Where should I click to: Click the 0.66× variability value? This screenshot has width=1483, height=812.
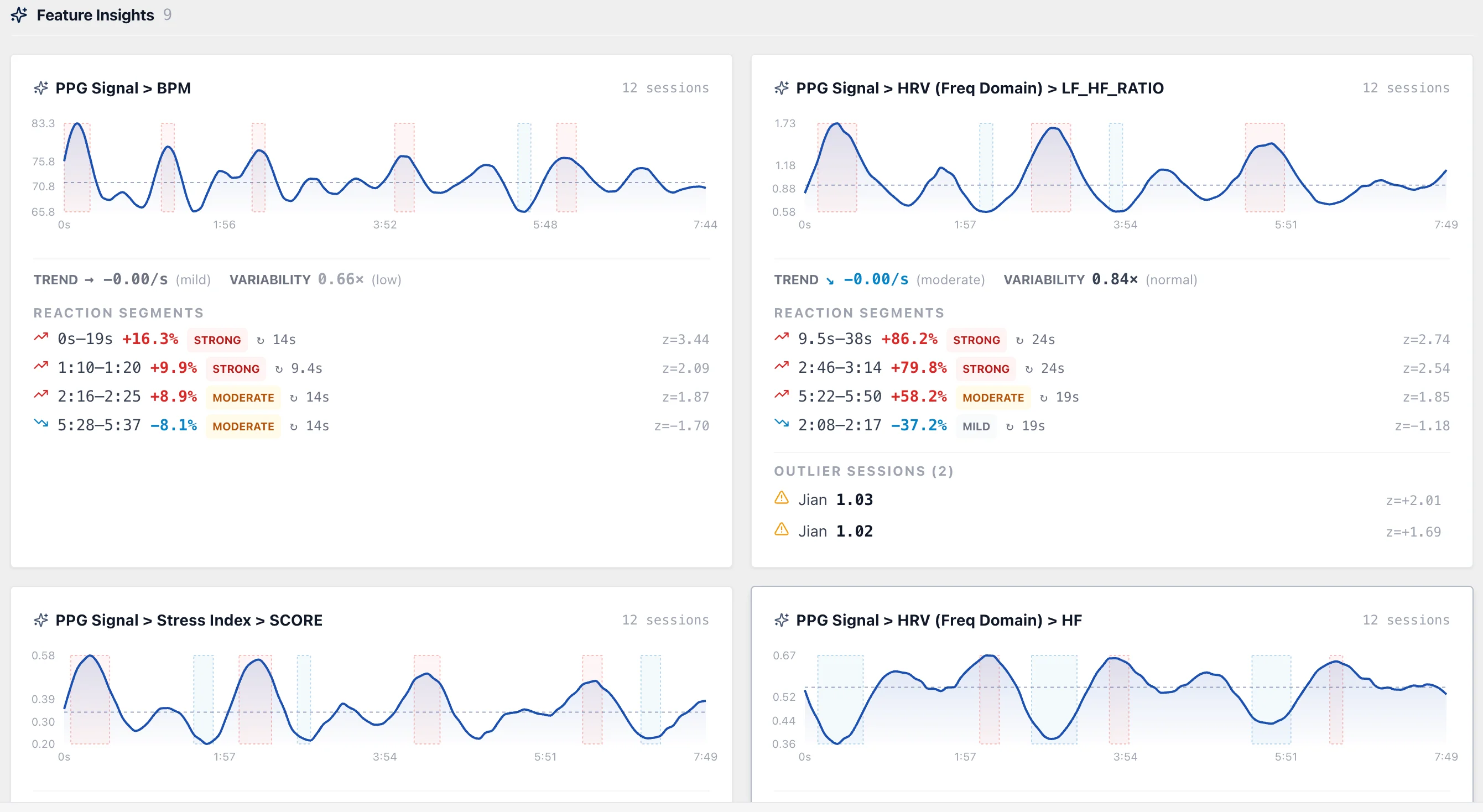341,279
